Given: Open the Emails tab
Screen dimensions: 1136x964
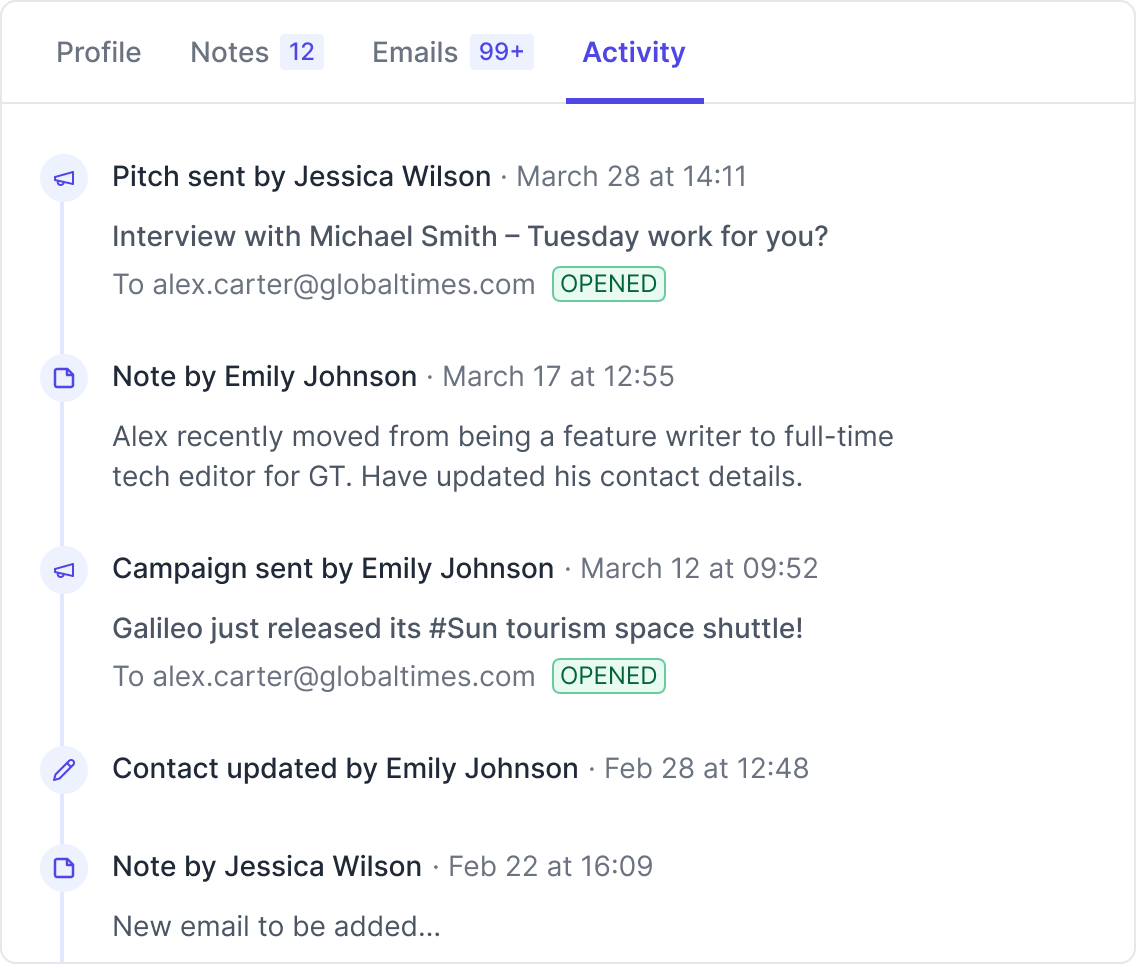Looking at the screenshot, I should (414, 52).
